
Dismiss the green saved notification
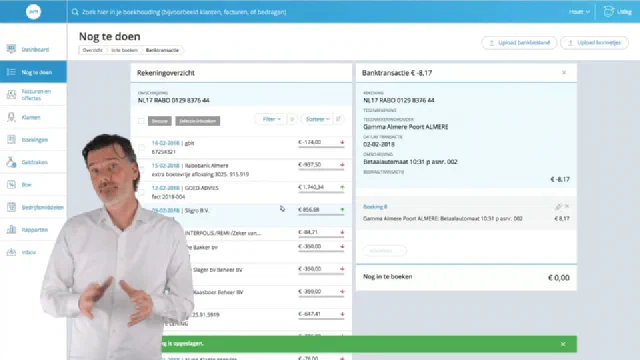pos(563,344)
